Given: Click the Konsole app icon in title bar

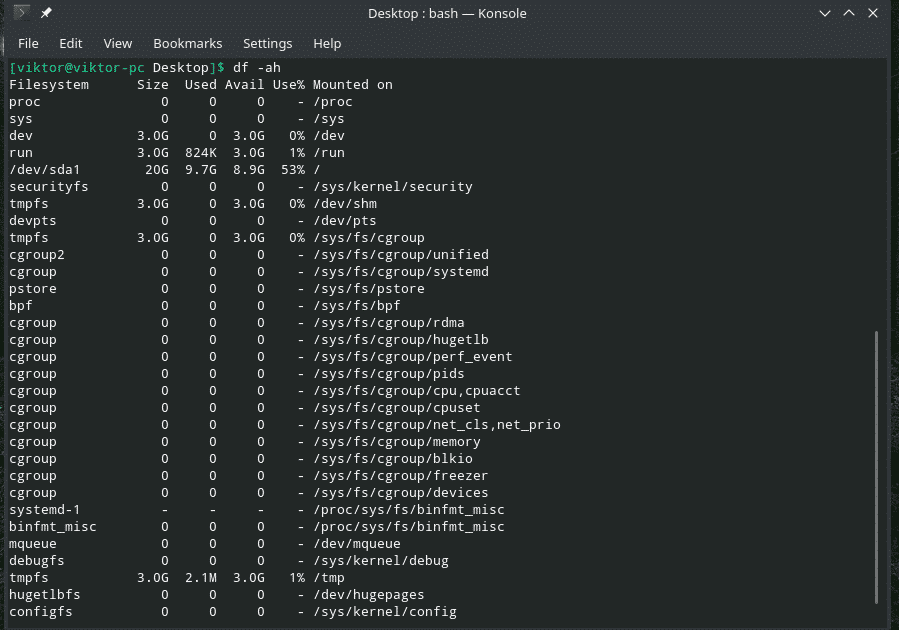Looking at the screenshot, I should coord(22,13).
